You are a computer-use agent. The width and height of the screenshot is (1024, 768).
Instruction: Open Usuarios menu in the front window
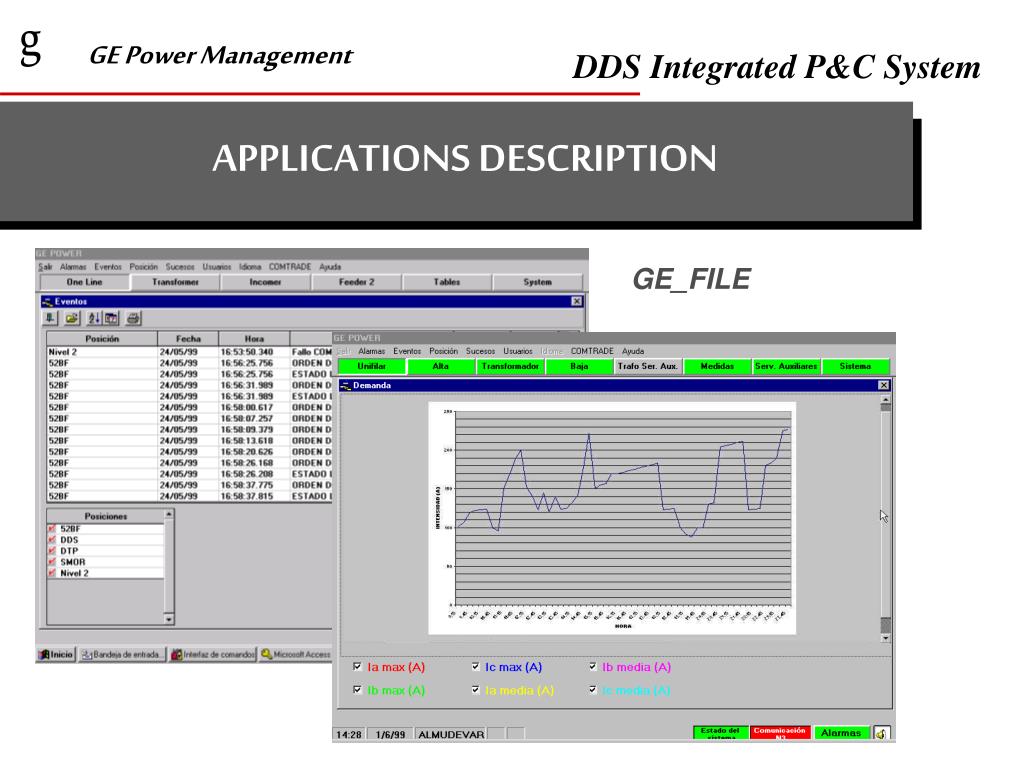(x=517, y=351)
